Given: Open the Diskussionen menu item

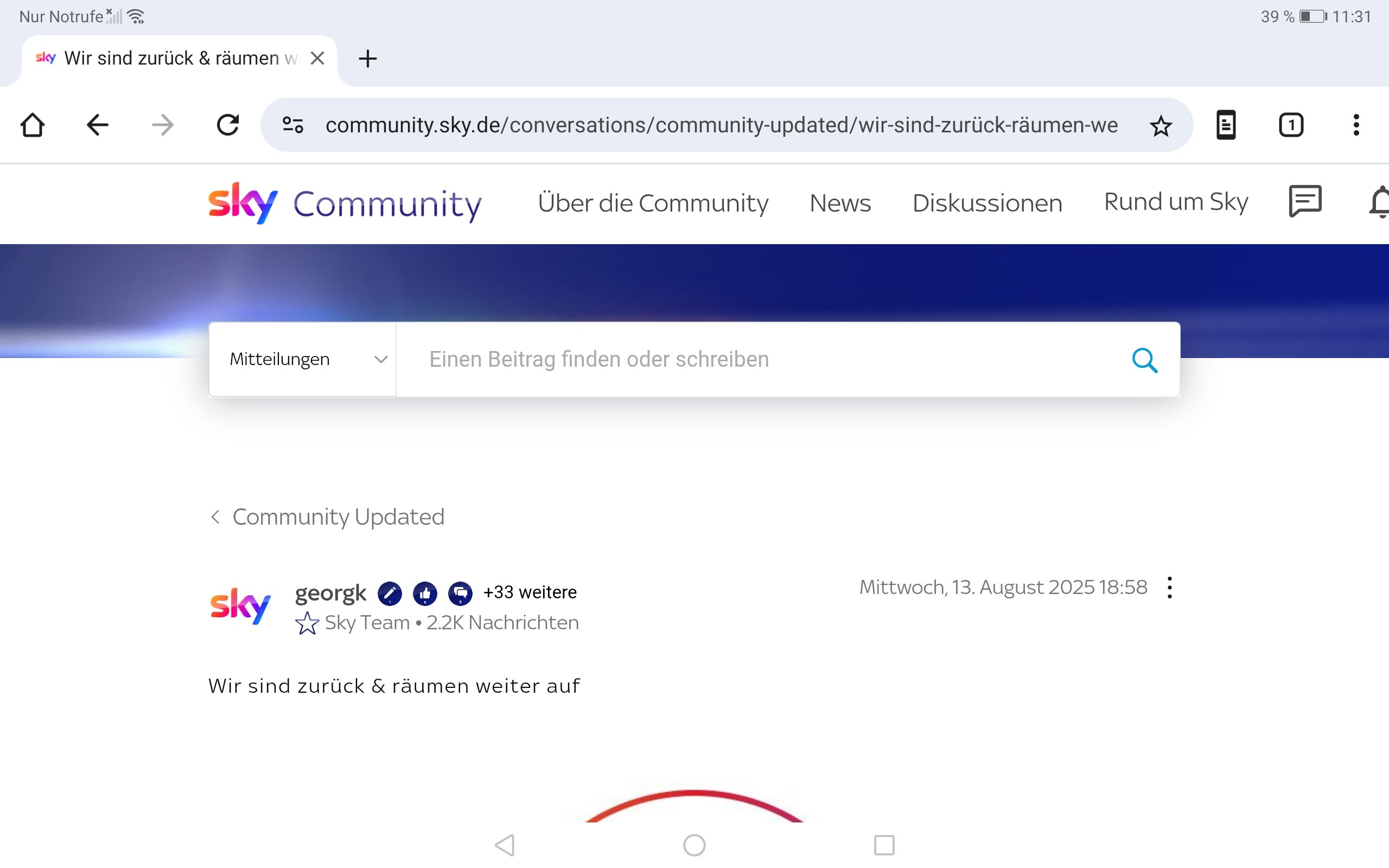Looking at the screenshot, I should 987,203.
